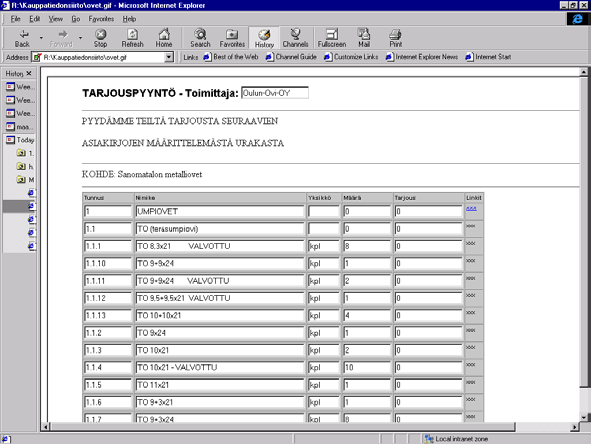Click link in row 1.1.13

pos(470,312)
